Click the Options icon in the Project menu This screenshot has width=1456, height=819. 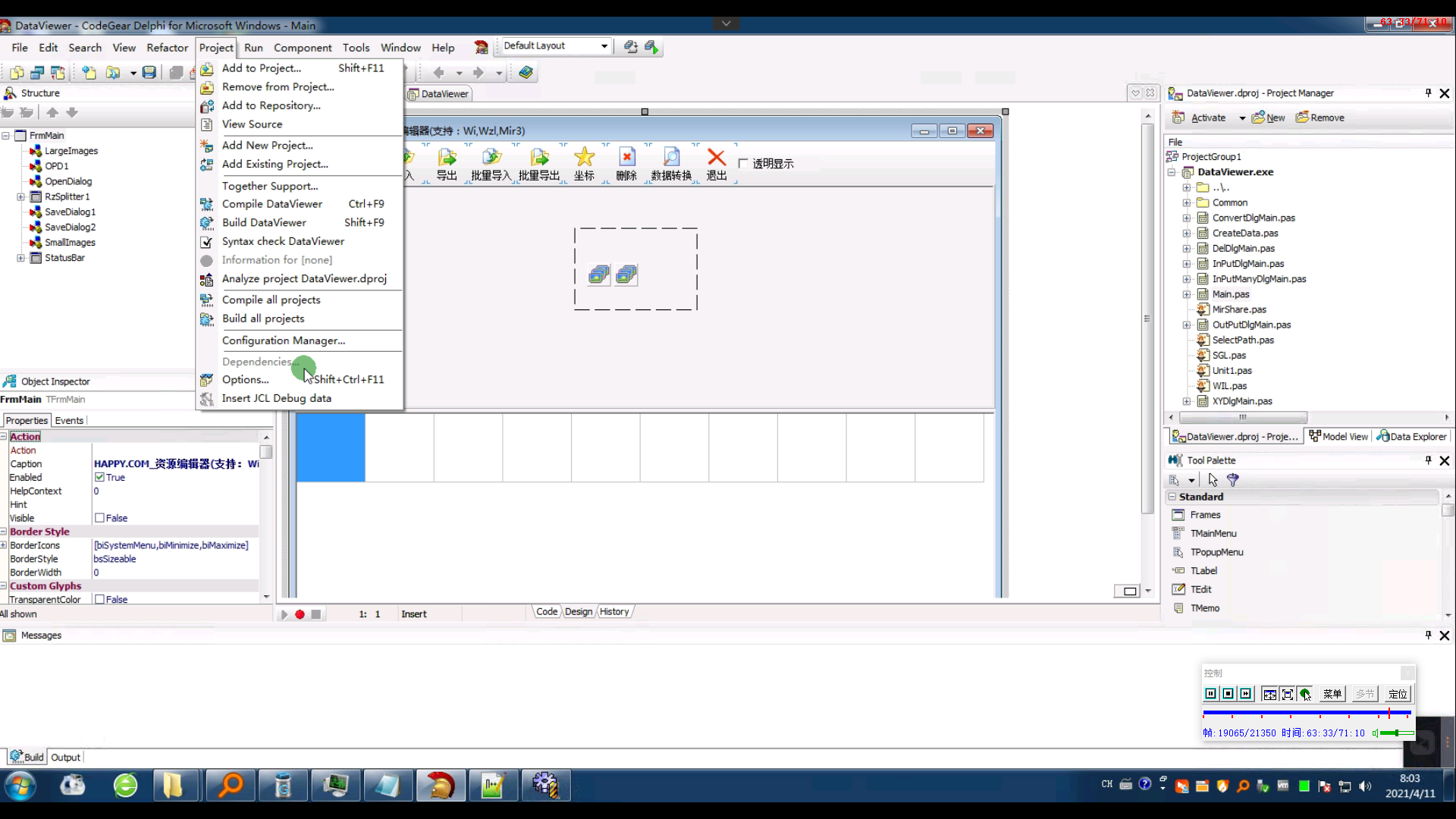206,380
